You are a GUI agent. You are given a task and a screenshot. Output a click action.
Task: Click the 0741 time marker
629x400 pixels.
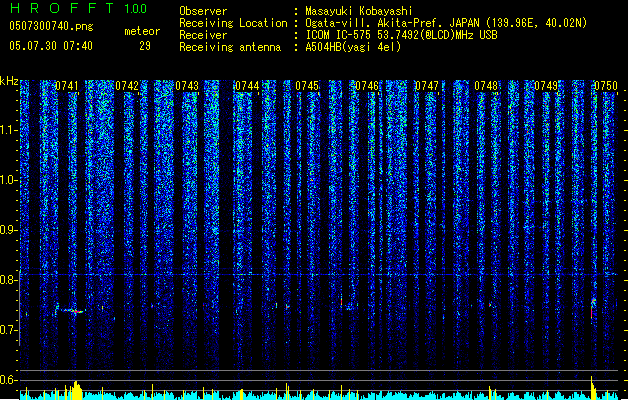[x=67, y=86]
